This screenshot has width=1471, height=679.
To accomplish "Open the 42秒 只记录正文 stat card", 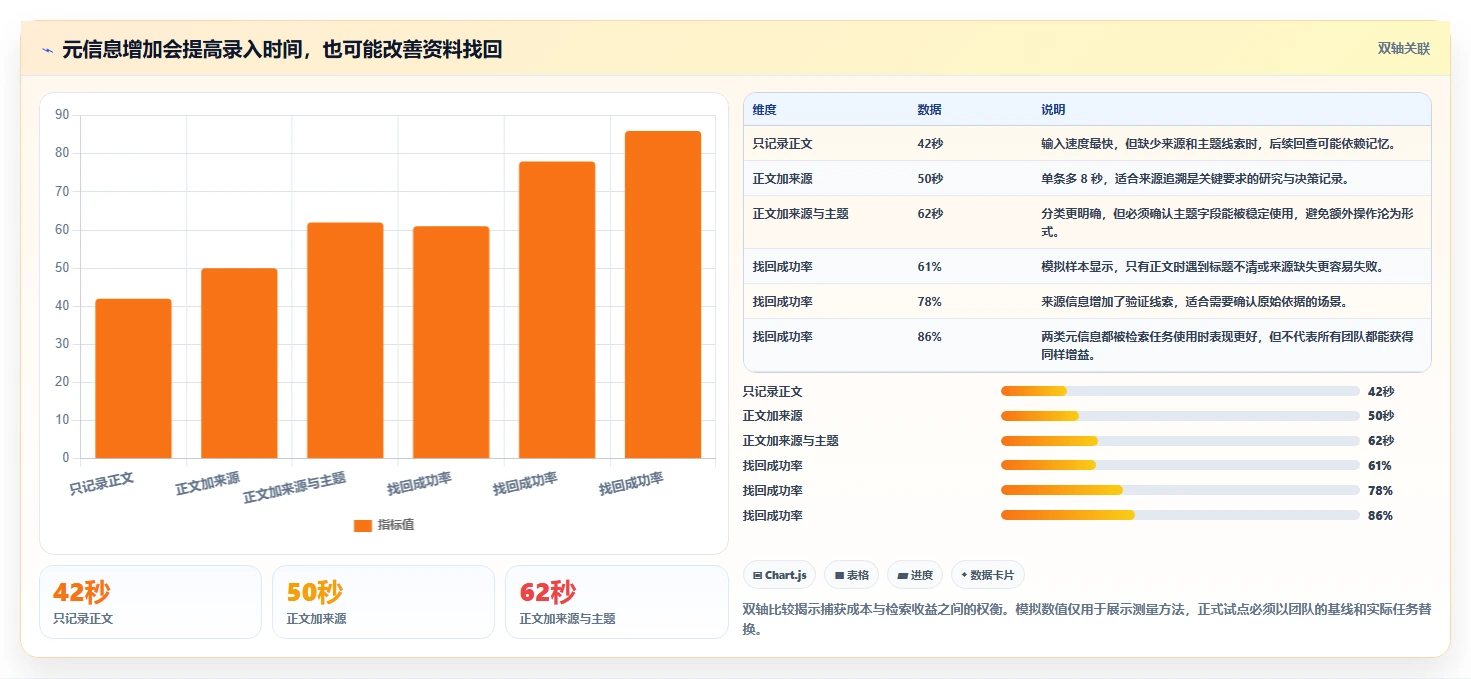I will coord(150,602).
